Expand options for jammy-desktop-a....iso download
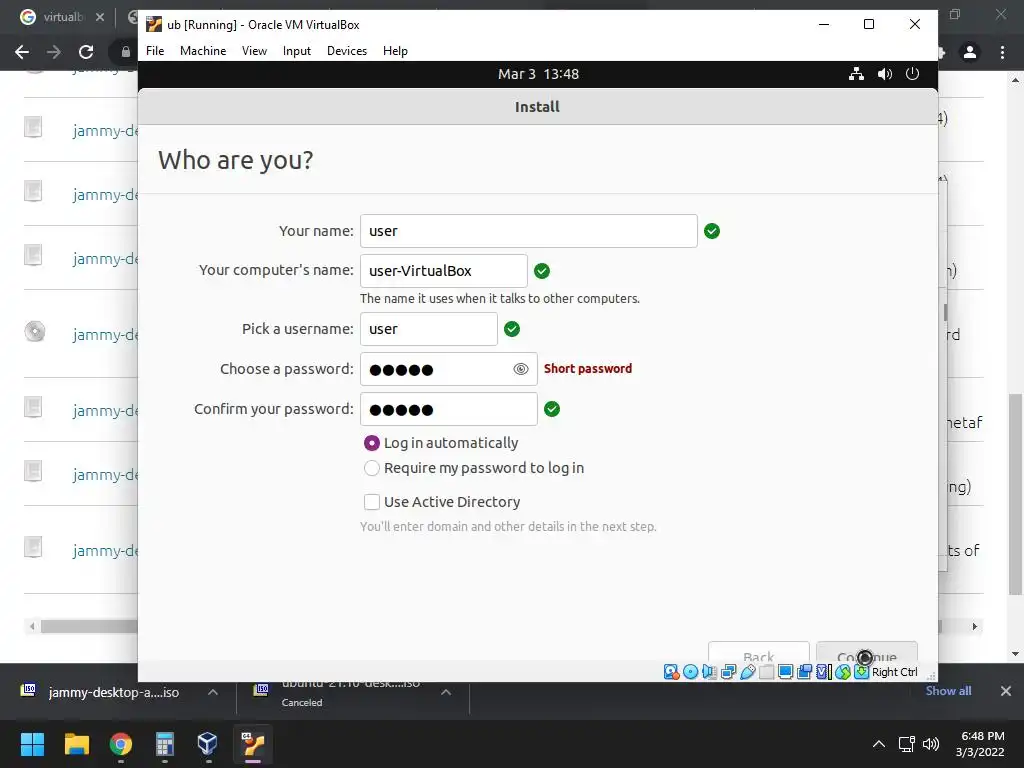This screenshot has width=1024, height=768. coord(213,692)
